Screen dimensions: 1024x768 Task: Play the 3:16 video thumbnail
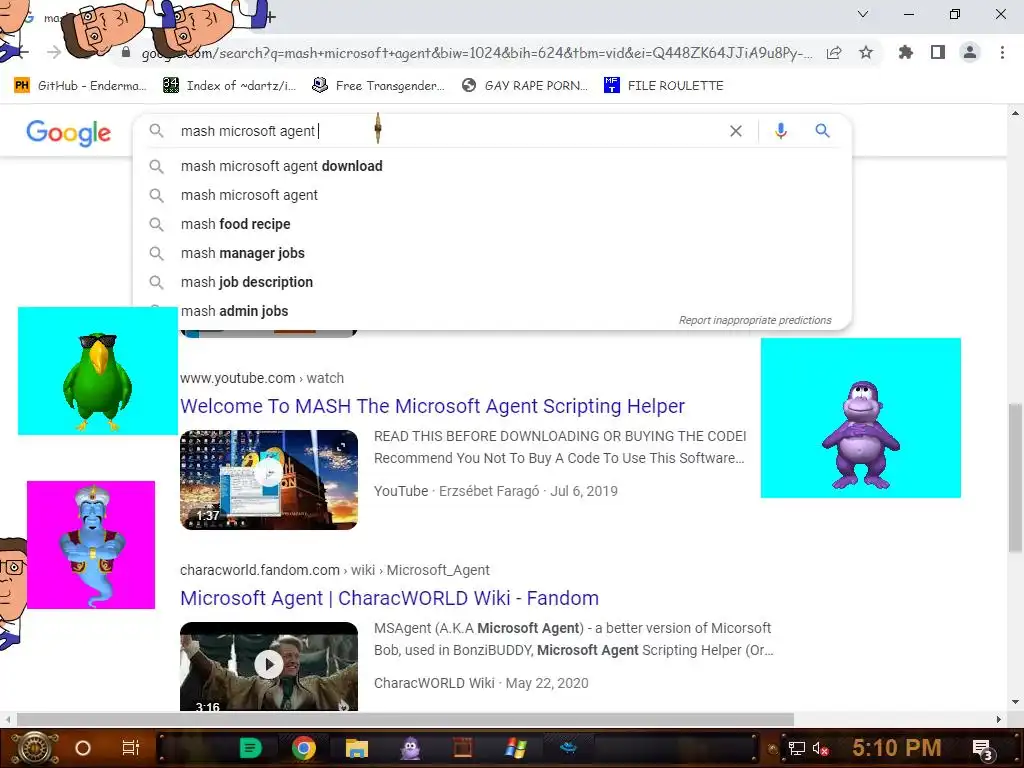pyautogui.click(x=269, y=666)
